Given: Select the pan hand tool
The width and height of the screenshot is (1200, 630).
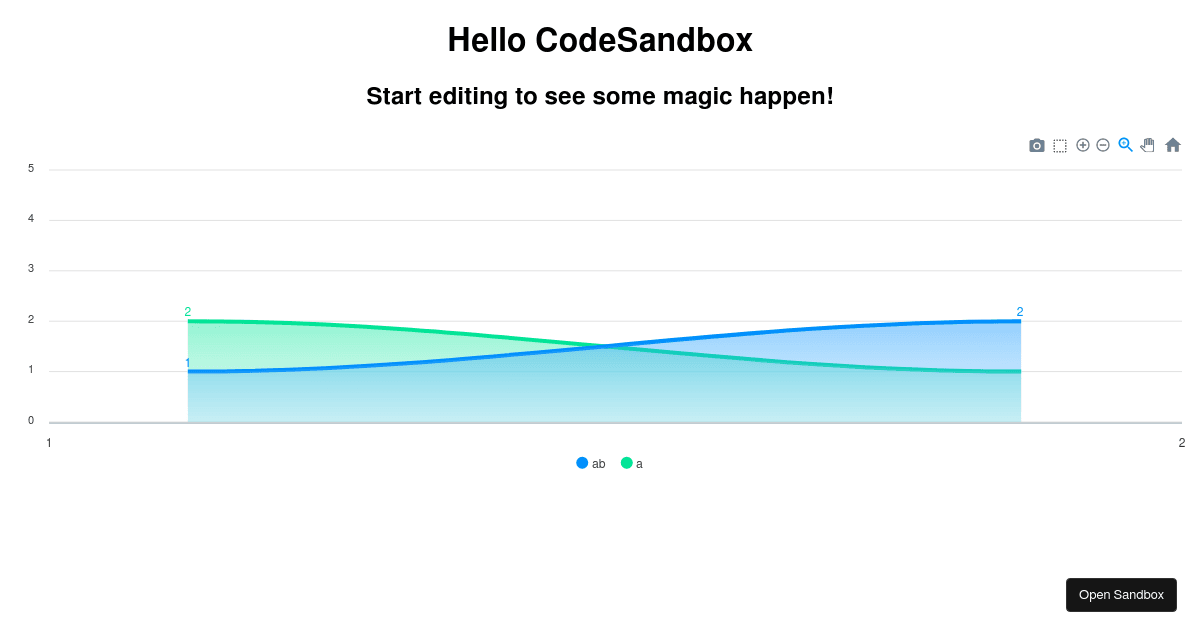Looking at the screenshot, I should (x=1147, y=145).
